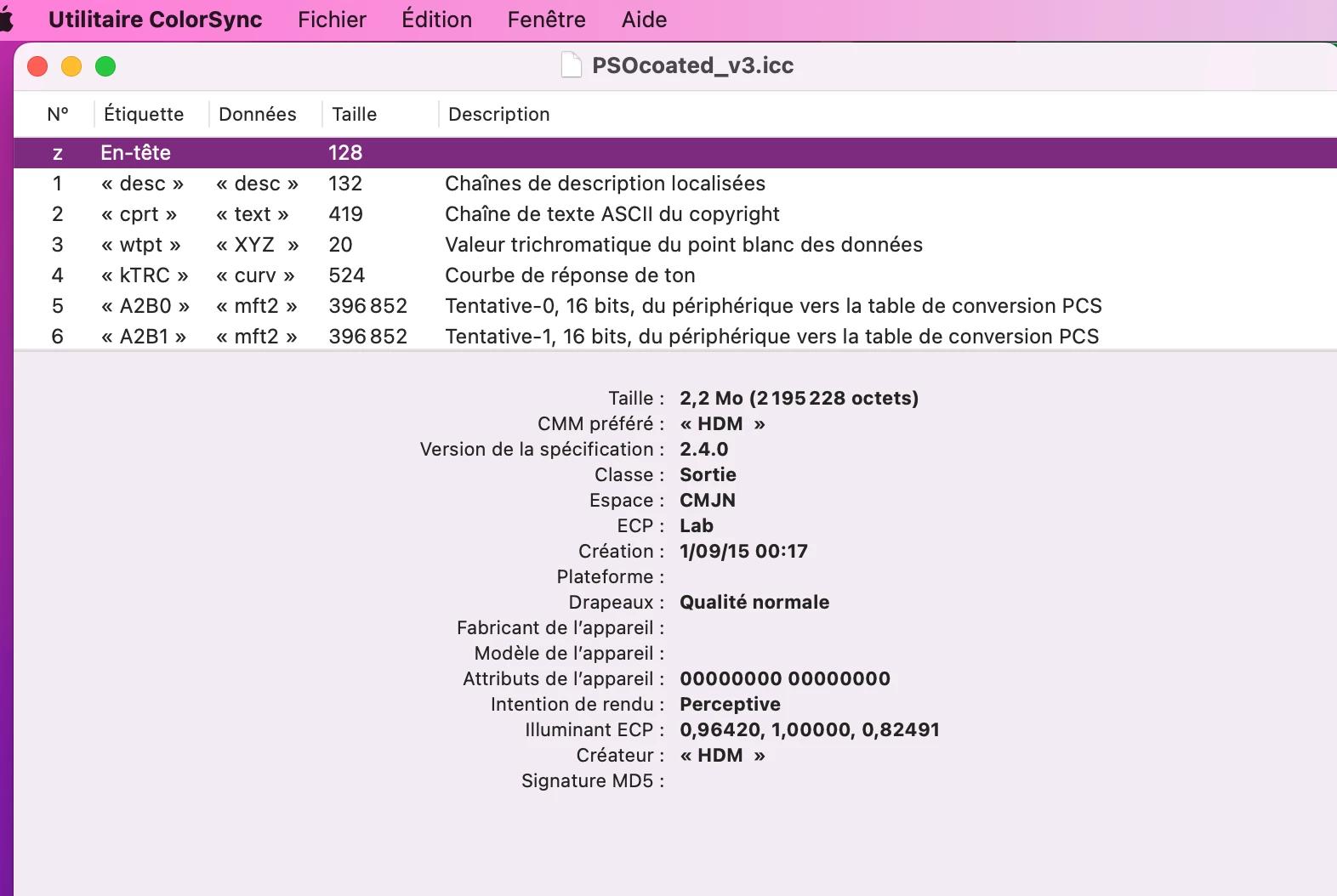Click the « text » data type cell
This screenshot has width=1337, height=896.
tap(253, 214)
